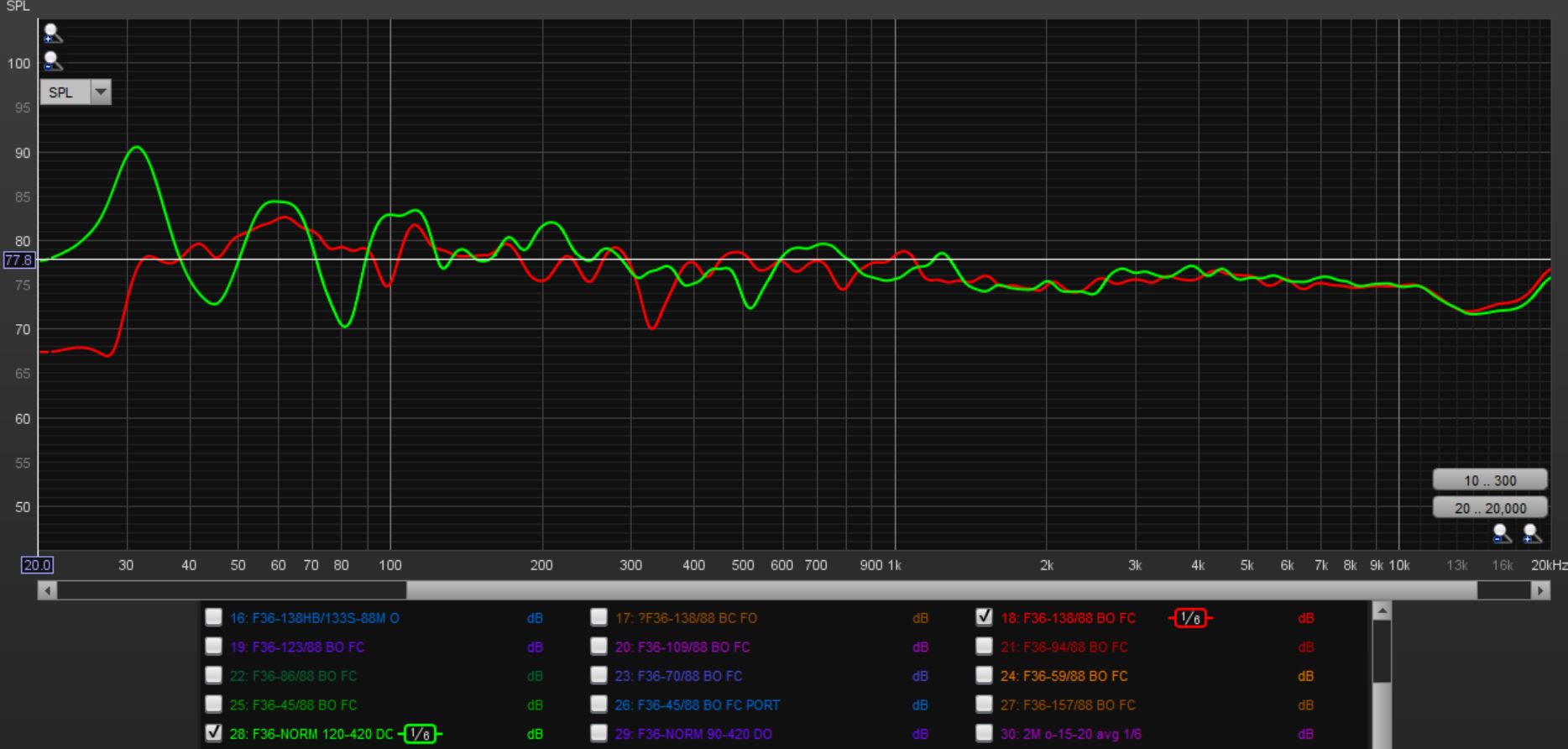The image size is (1568, 749).
Task: Enable trace 24: F36-59/88 BO FC
Action: tap(985, 675)
